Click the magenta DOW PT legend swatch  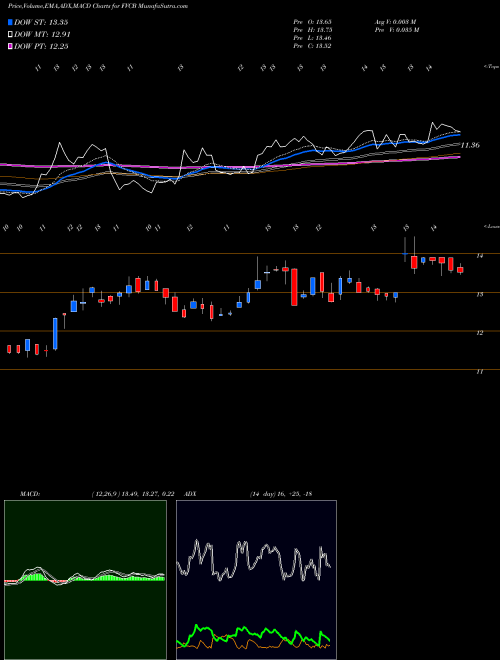[10, 46]
